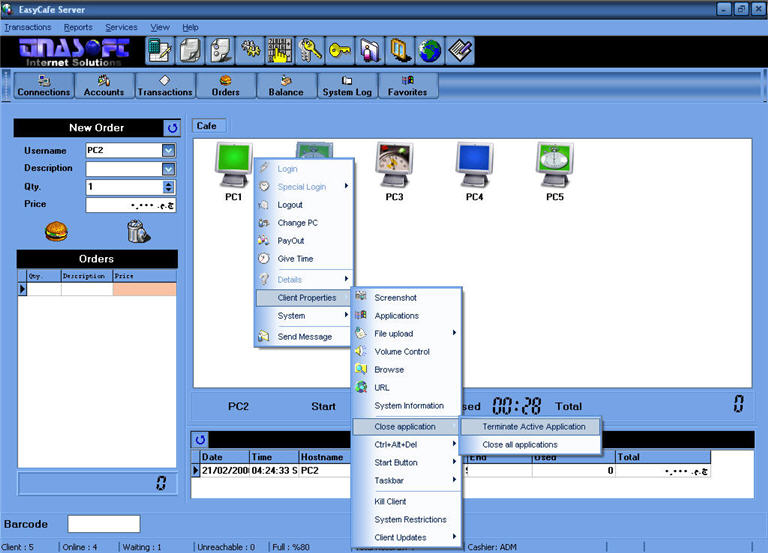This screenshot has width=768, height=553.
Task: Open the Transactions menu in the menu bar
Action: coord(28,27)
